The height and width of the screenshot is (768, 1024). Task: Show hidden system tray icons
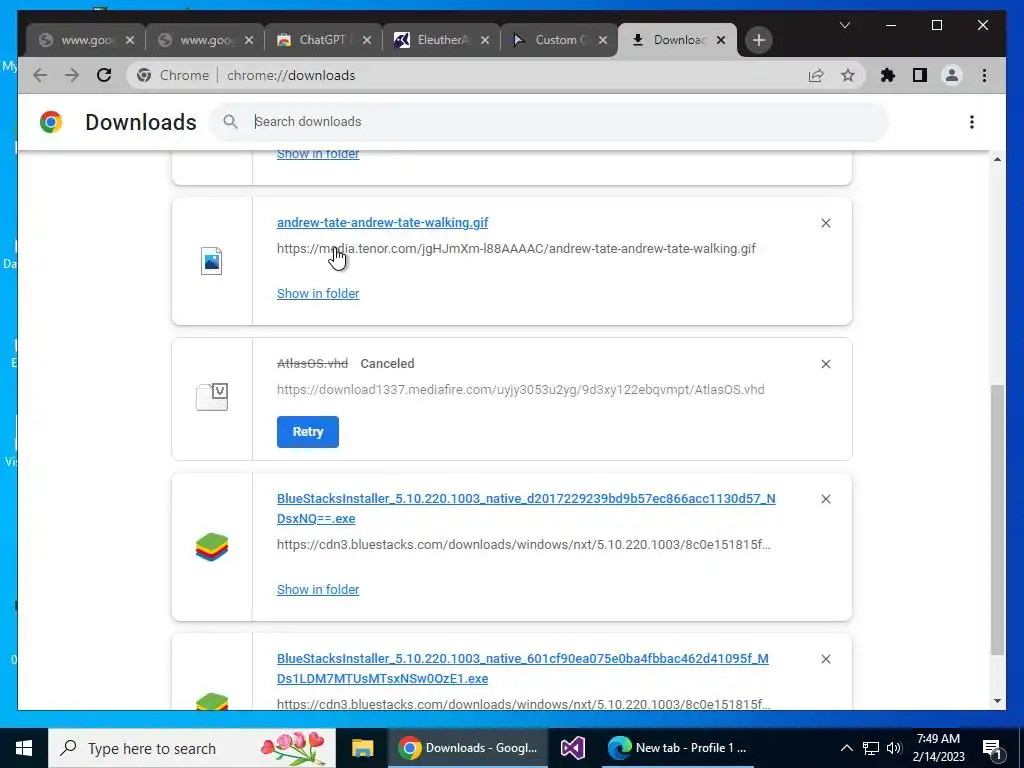tap(846, 748)
